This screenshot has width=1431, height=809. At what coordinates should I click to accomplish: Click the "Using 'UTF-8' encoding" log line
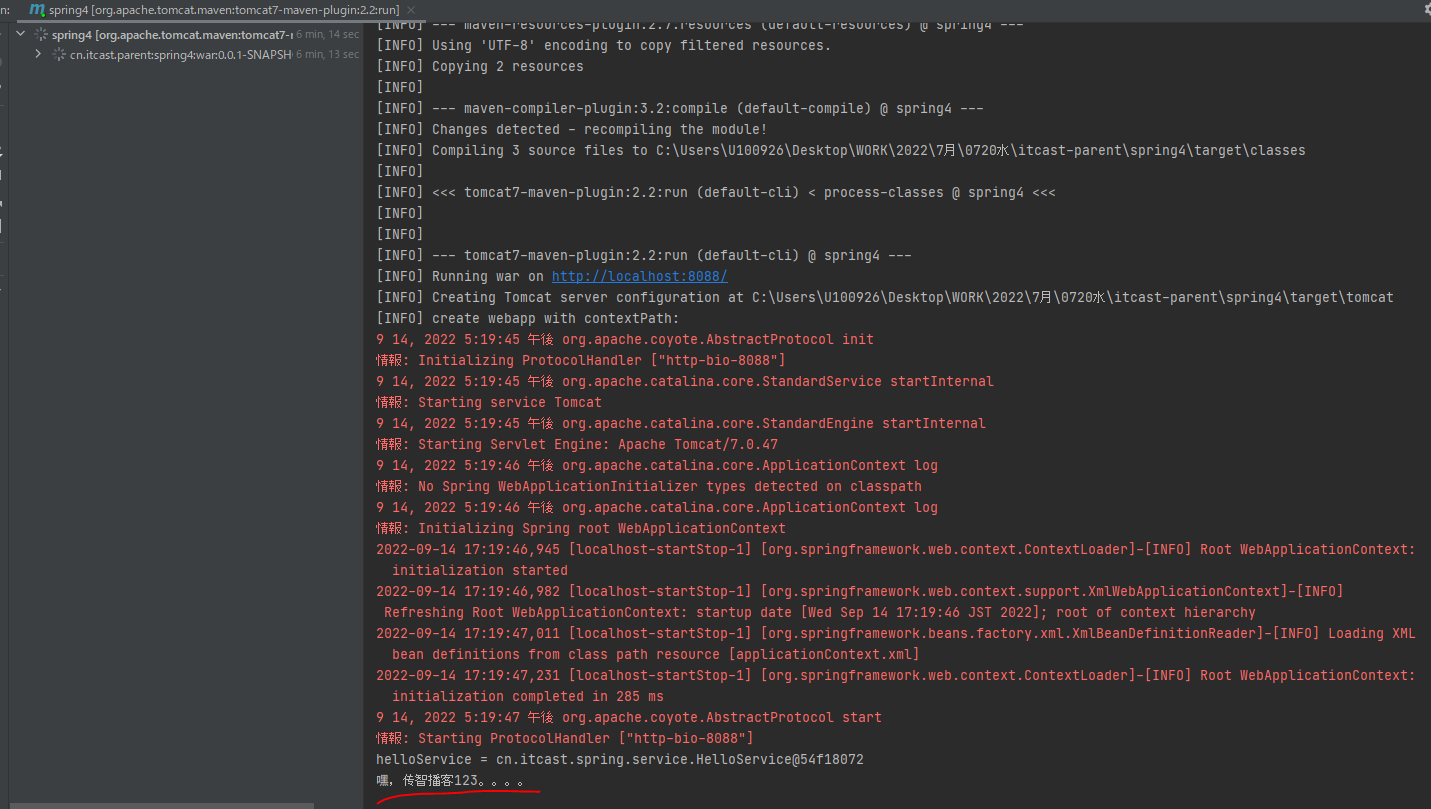pyautogui.click(x=603, y=45)
